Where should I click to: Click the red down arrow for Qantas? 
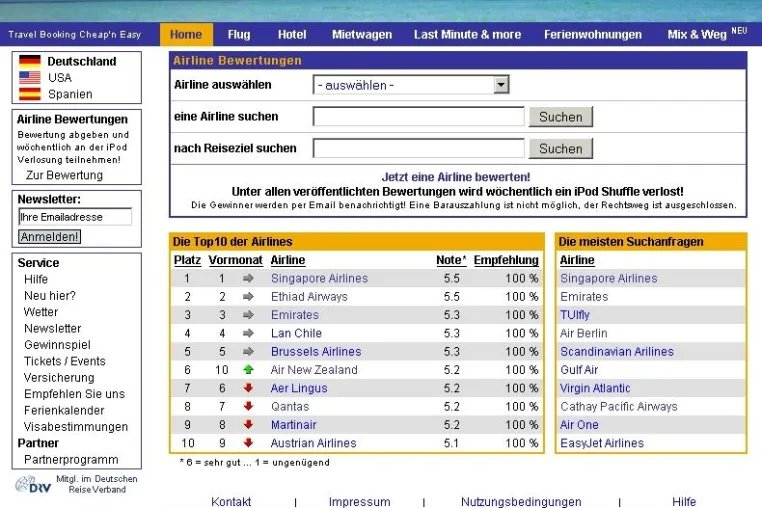click(x=248, y=406)
